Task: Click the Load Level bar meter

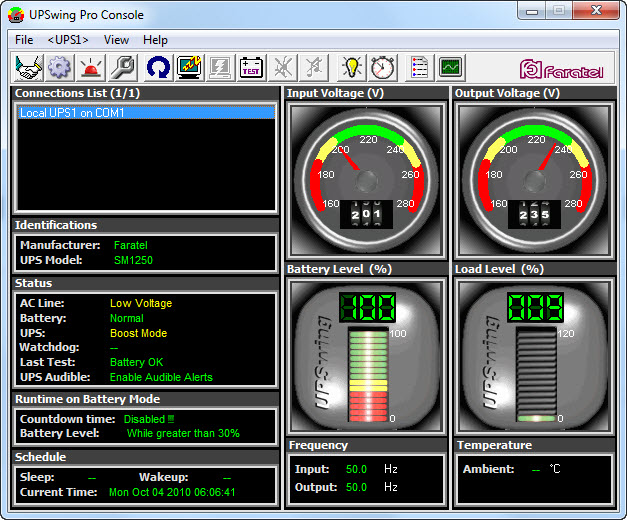Action: pyautogui.click(x=536, y=375)
